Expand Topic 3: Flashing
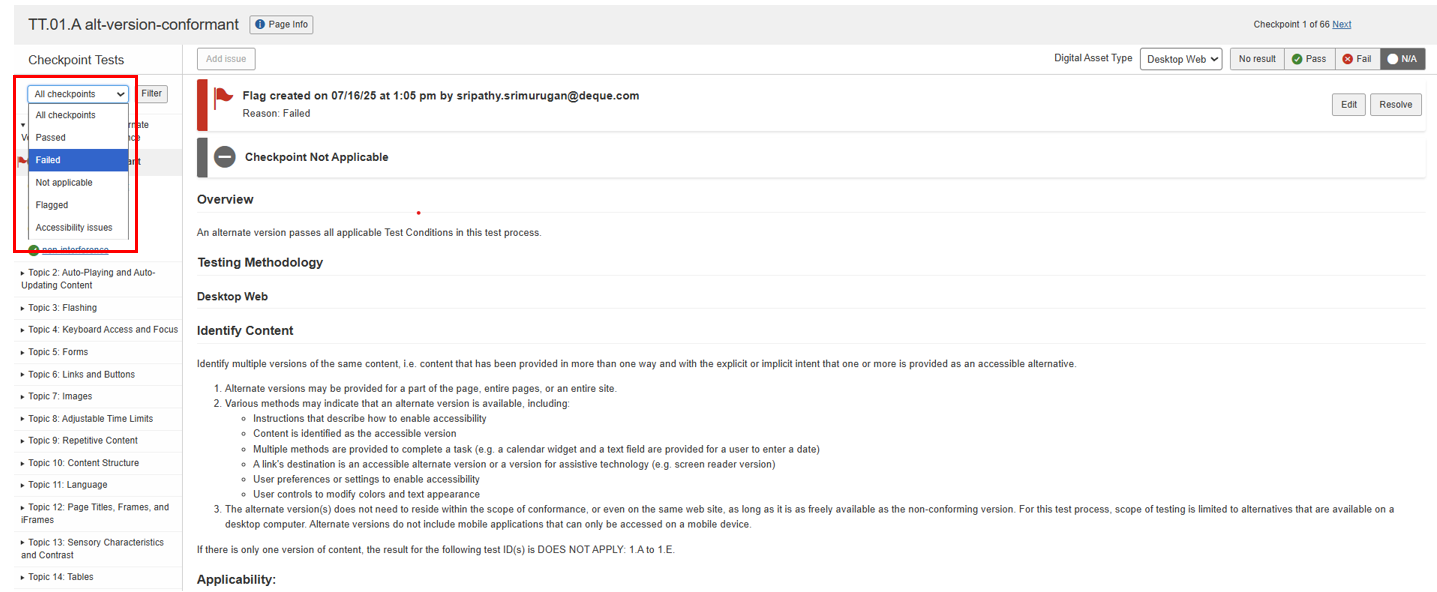Image resolution: width=1437 pixels, height=592 pixels. point(62,308)
